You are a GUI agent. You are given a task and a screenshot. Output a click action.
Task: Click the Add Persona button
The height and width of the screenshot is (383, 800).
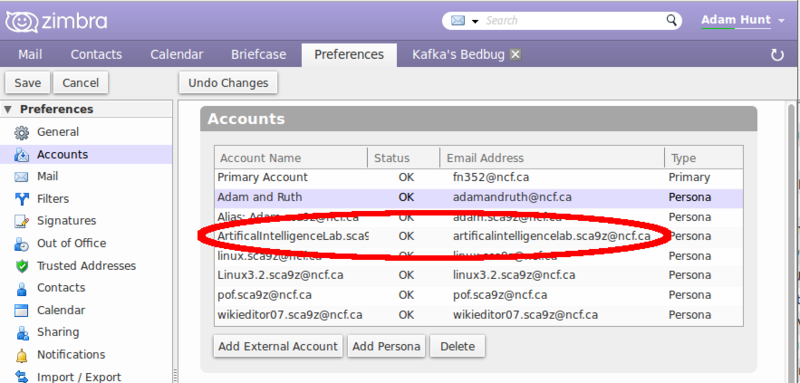pyautogui.click(x=386, y=346)
